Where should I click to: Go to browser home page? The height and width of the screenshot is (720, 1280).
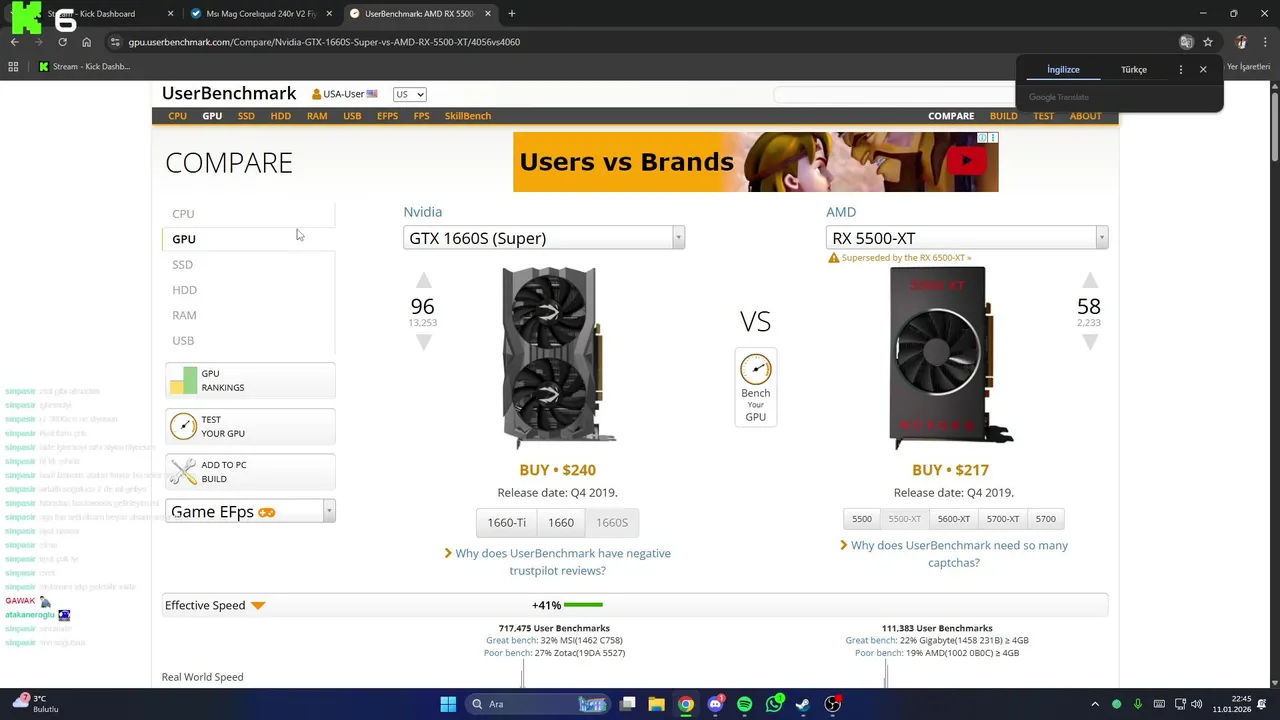click(86, 42)
